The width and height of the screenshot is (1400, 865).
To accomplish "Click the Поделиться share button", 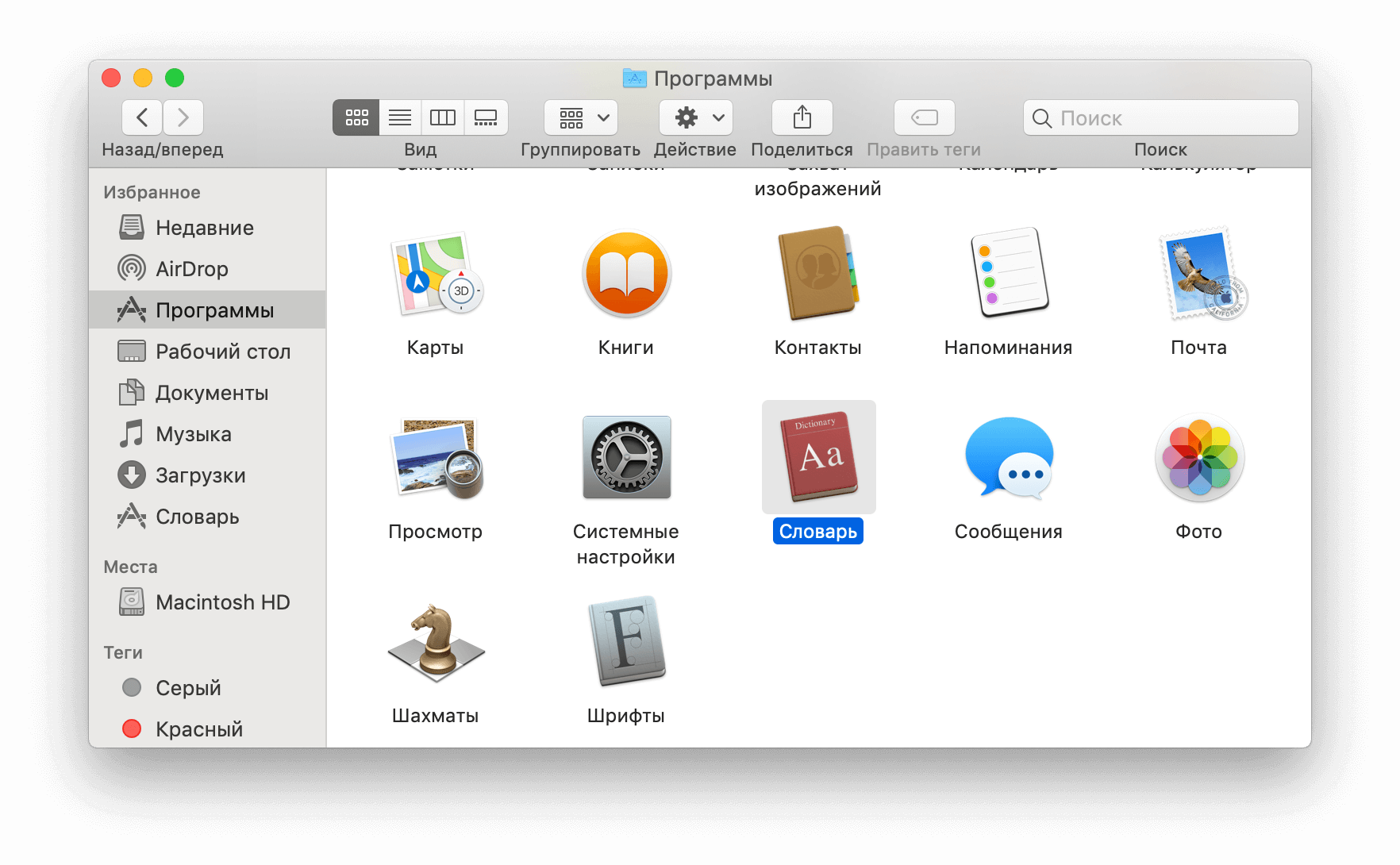I will click(x=802, y=117).
